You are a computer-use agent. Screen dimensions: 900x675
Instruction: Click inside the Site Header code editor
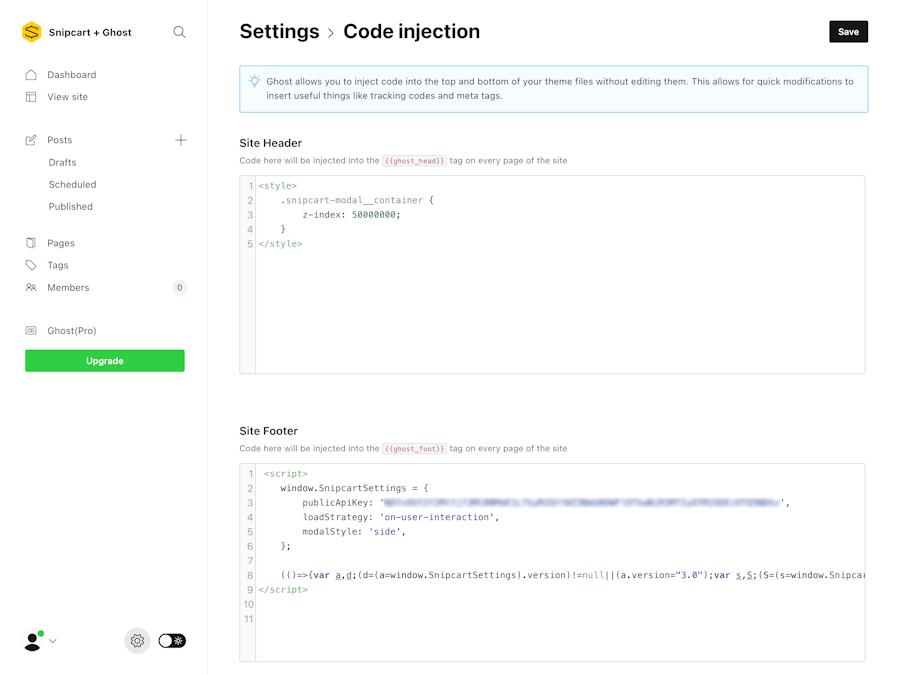point(552,275)
